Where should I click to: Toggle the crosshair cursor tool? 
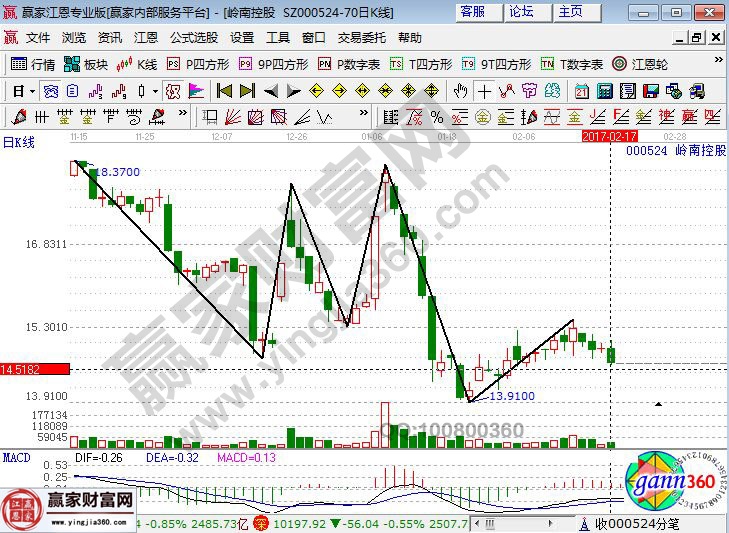tap(484, 91)
